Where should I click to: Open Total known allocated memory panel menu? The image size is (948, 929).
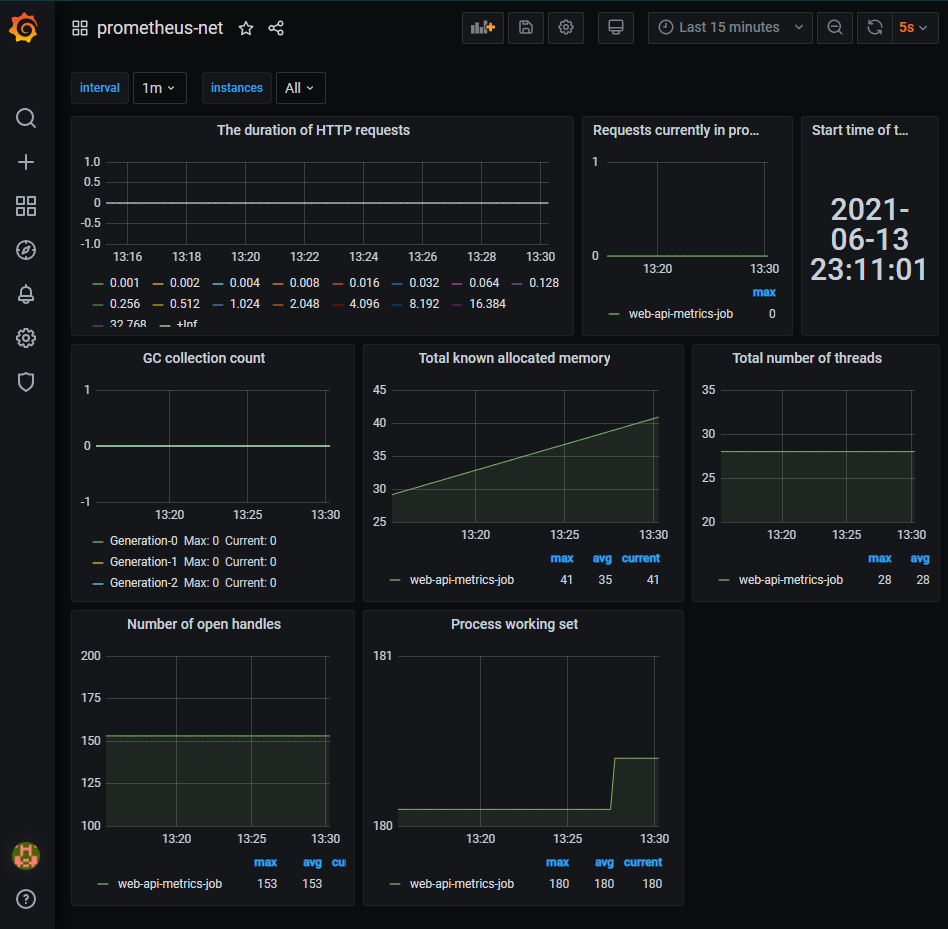pyautogui.click(x=515, y=358)
